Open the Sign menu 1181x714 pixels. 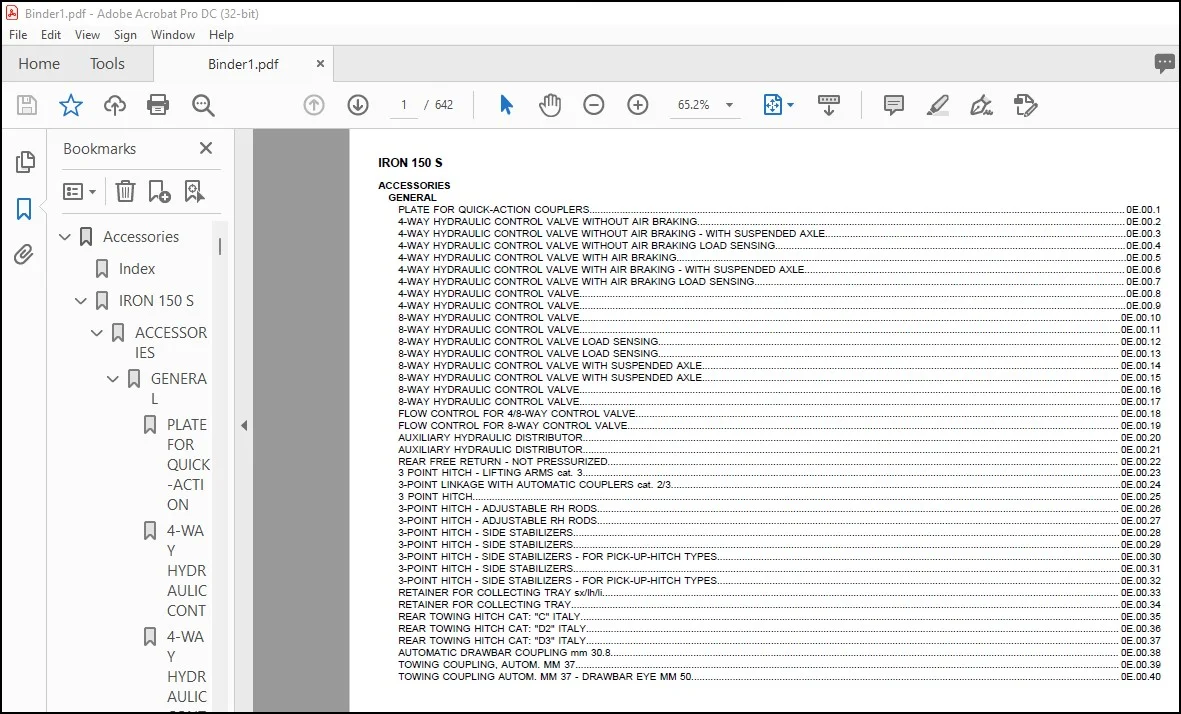click(125, 35)
